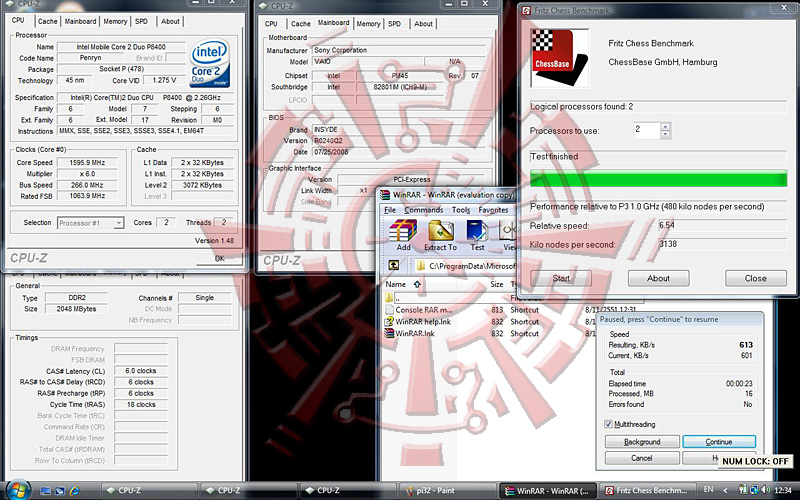Click the Manufacturer field Sony Corporation
800x500 pixels.
[399, 50]
